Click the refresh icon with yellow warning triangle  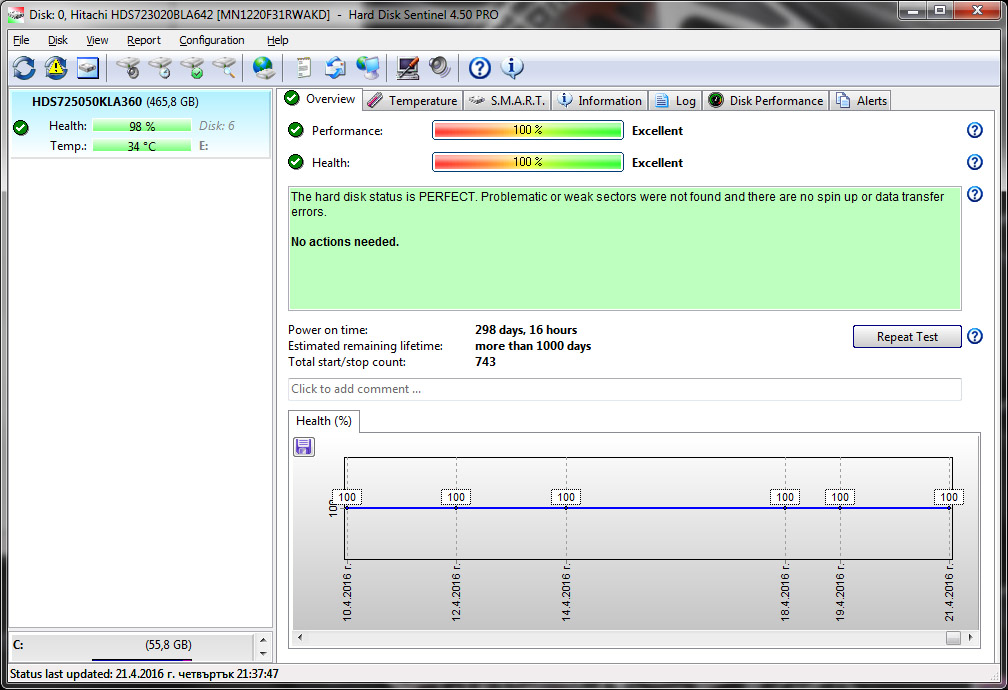point(56,68)
